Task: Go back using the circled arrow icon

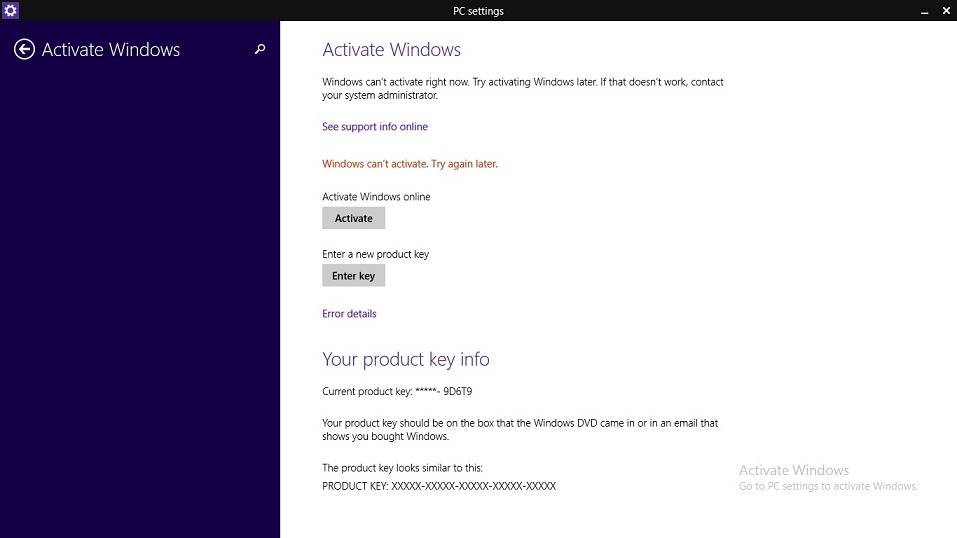Action: 24,49
